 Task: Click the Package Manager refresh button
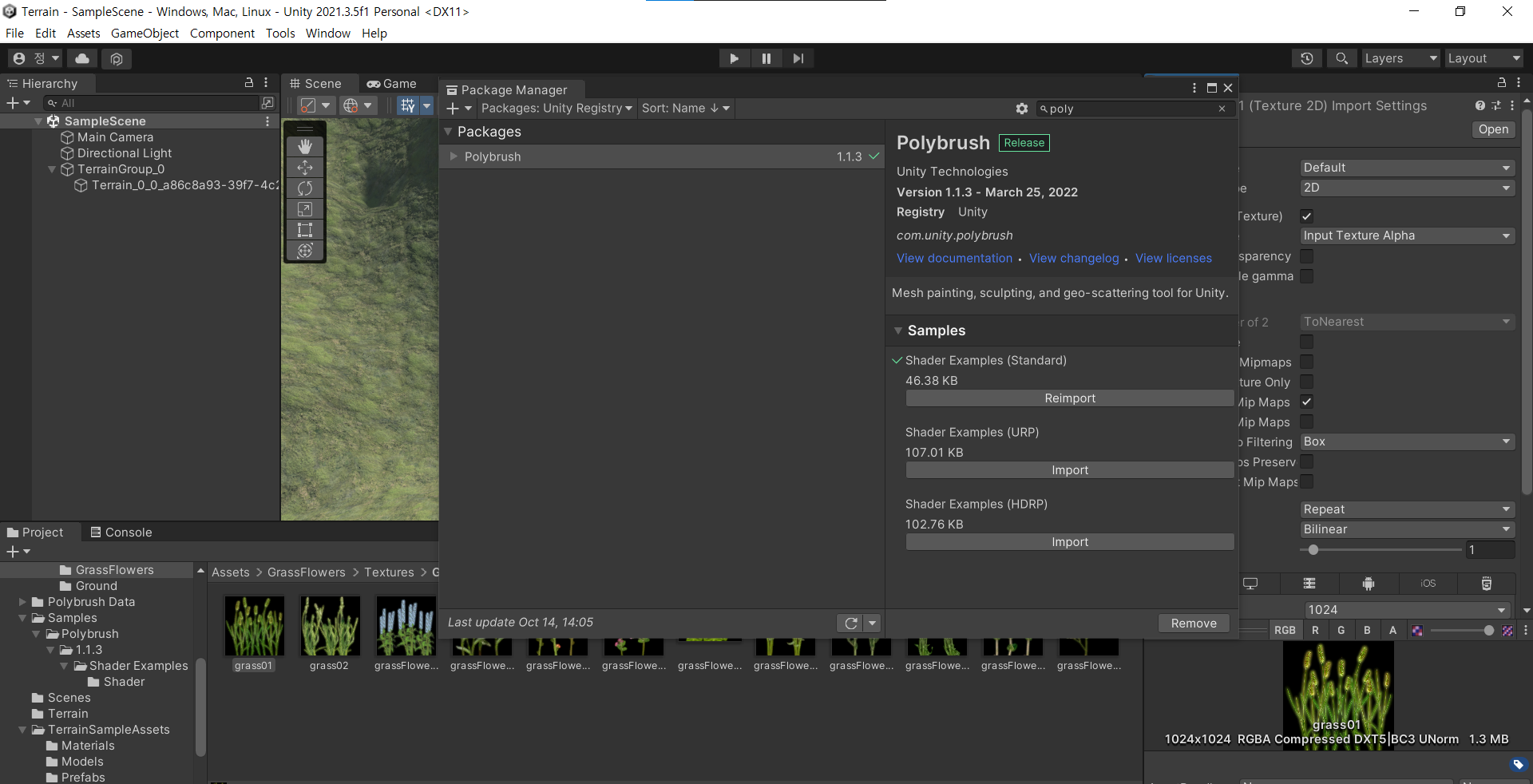tap(851, 623)
